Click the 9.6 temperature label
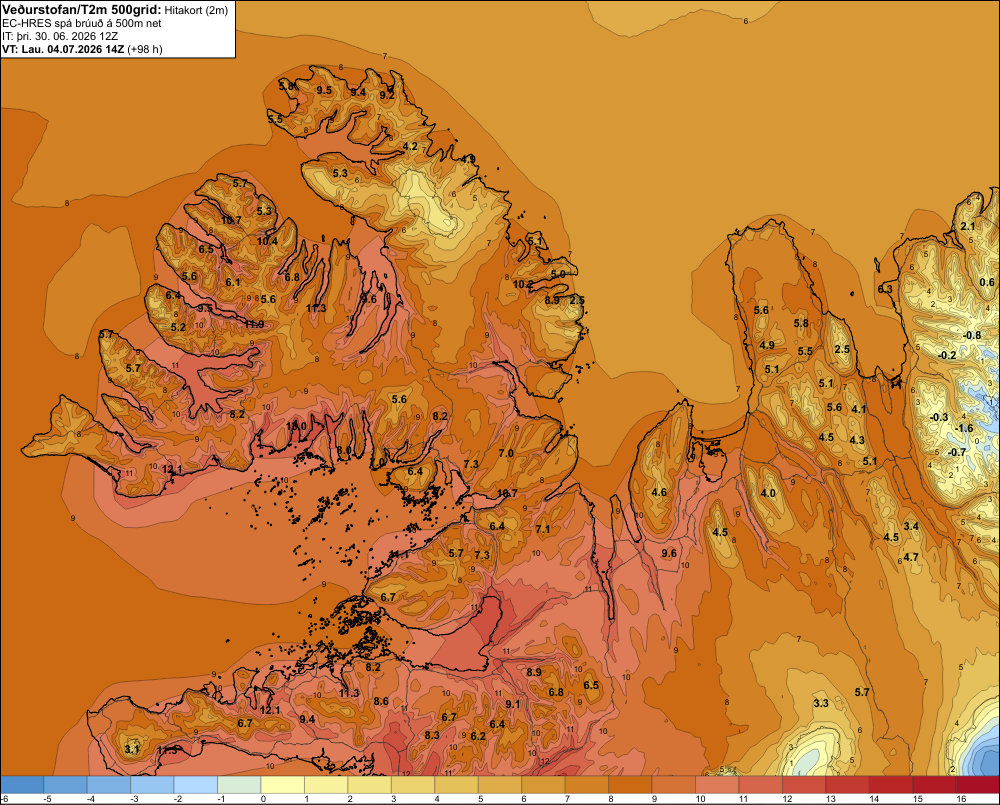The height and width of the screenshot is (805, 1000). tap(669, 553)
